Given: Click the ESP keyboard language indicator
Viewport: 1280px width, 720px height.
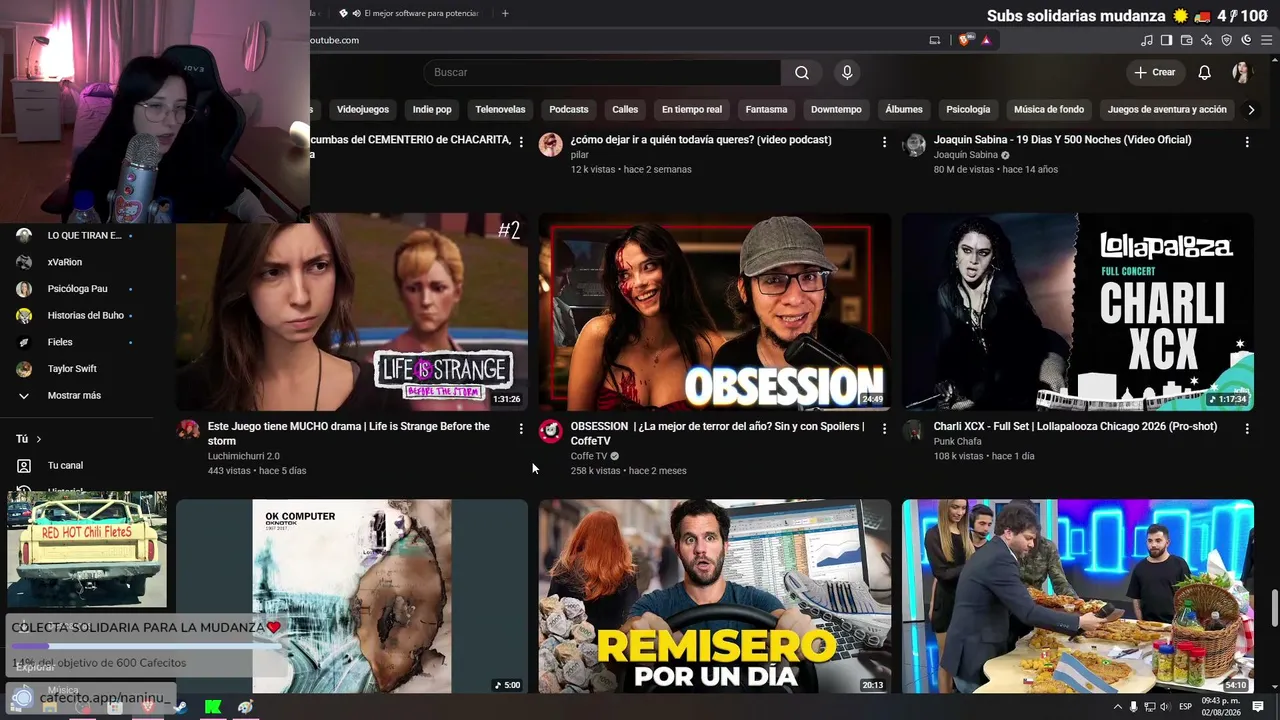Looking at the screenshot, I should pyautogui.click(x=1186, y=707).
